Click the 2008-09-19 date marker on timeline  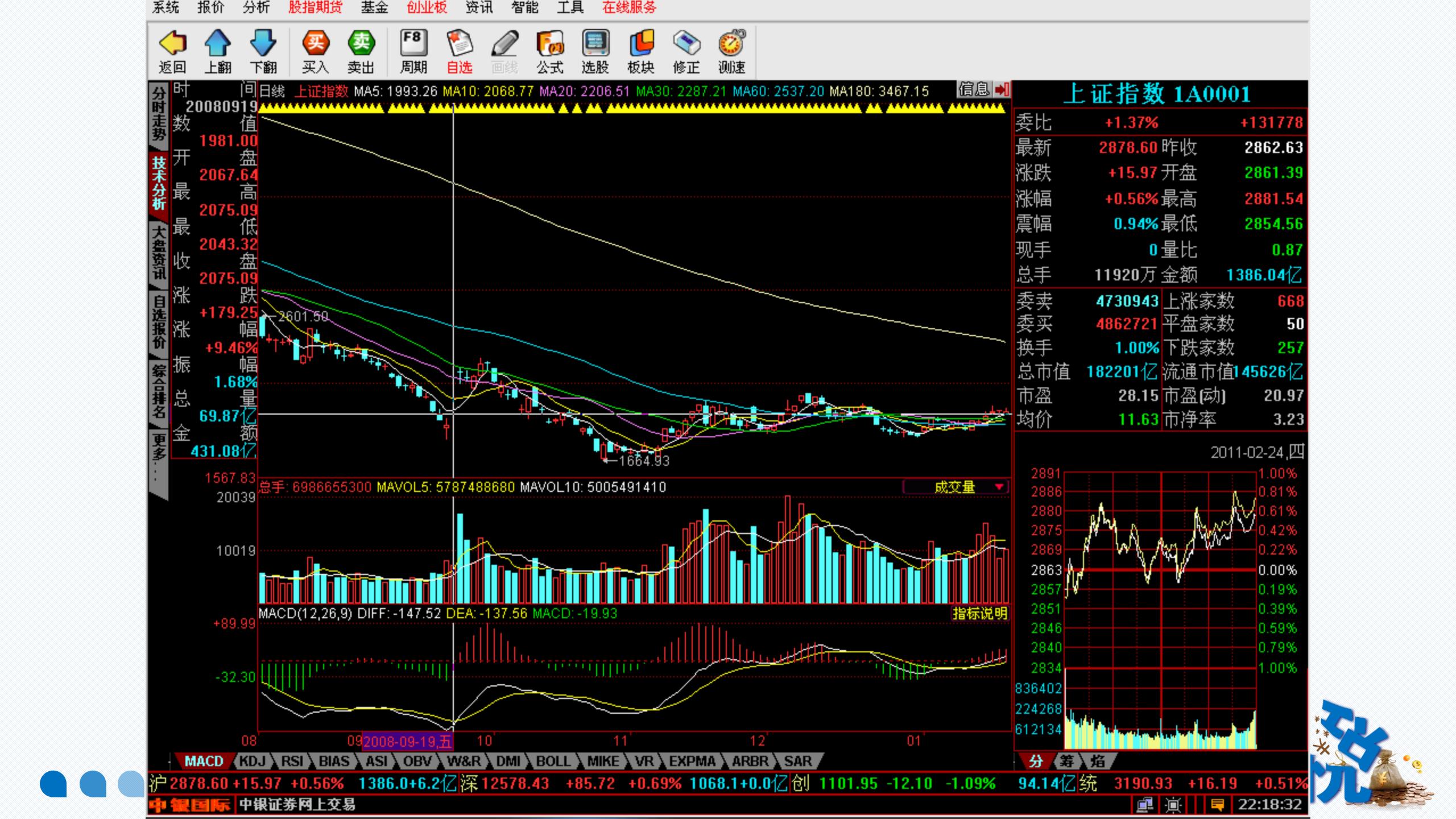click(407, 742)
